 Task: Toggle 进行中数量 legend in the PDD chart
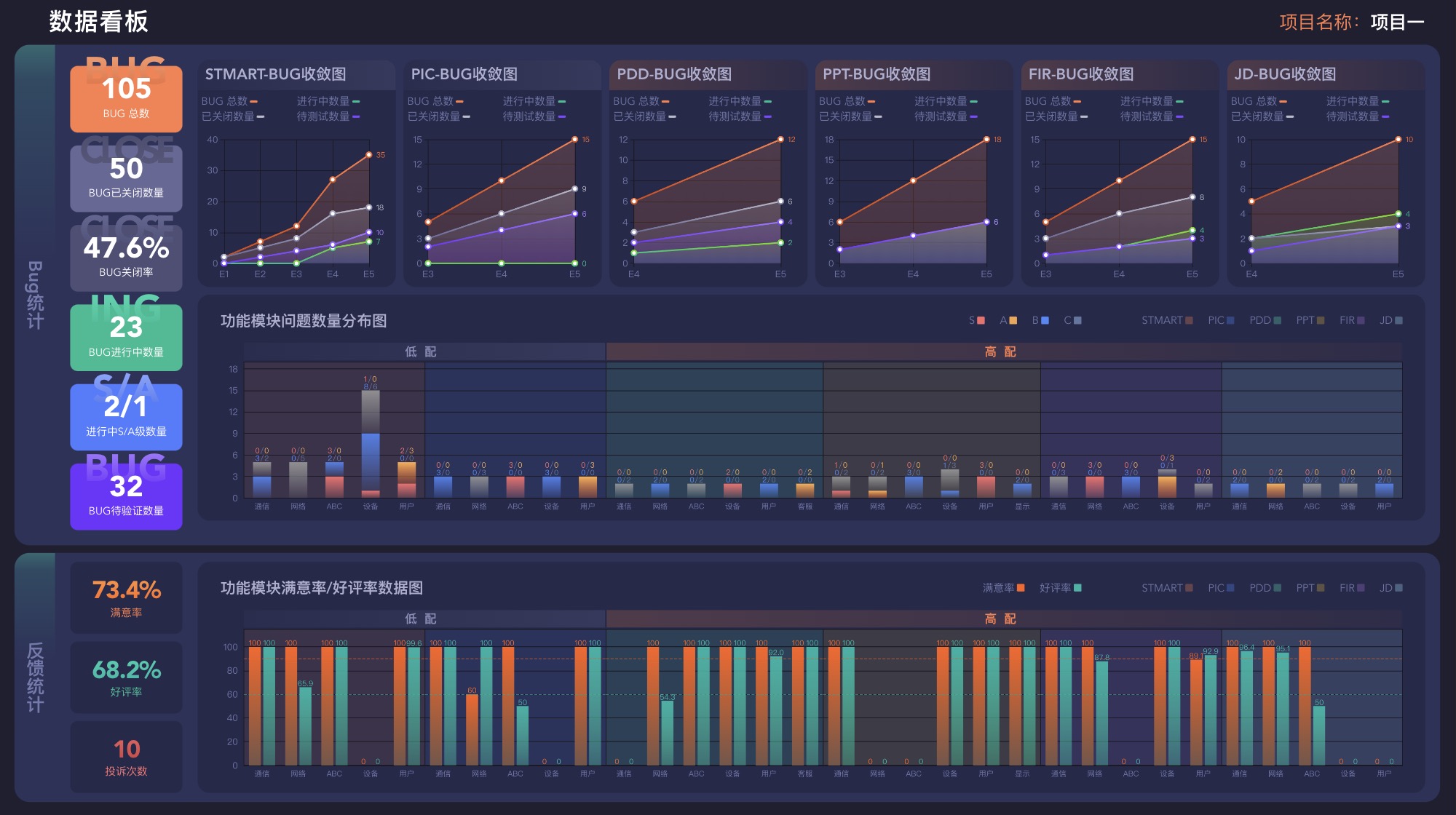740,101
